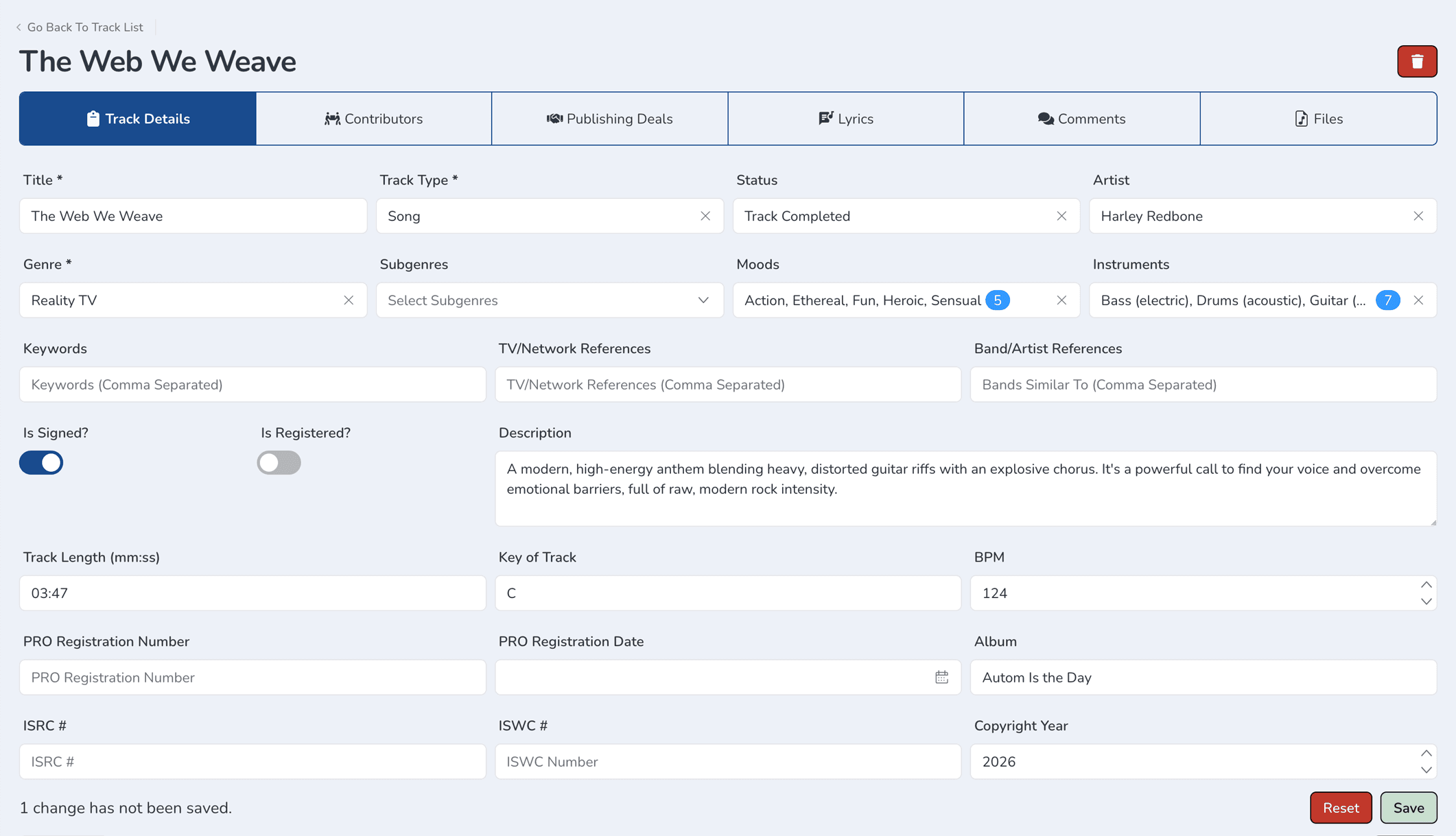The width and height of the screenshot is (1456, 836).
Task: Focus the ISWC Number input field
Action: [728, 762]
